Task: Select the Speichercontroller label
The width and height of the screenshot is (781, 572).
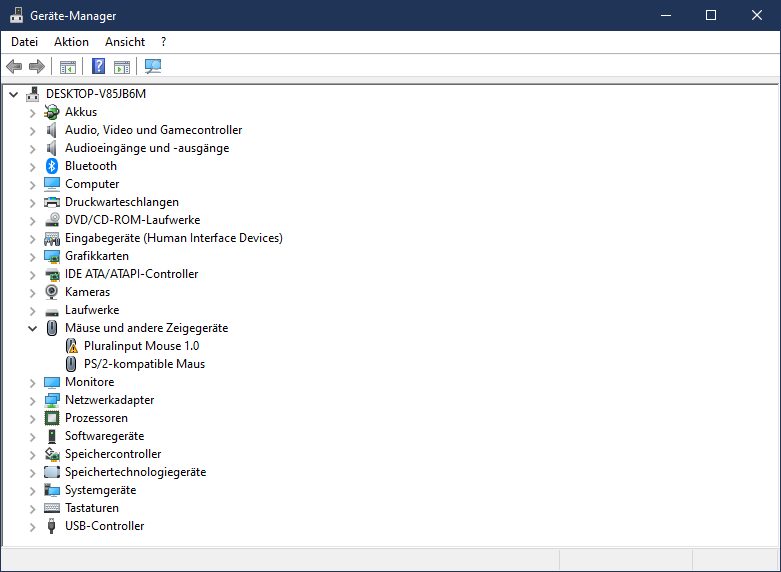Action: [x=113, y=454]
